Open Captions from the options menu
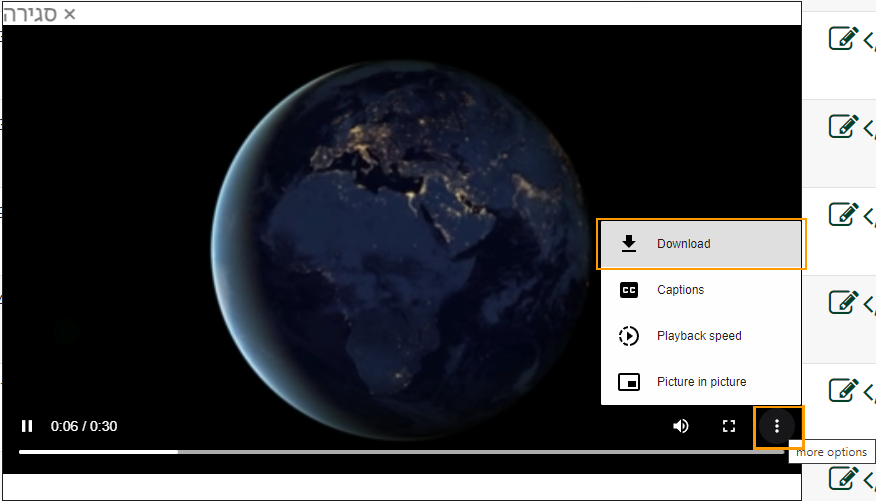Image resolution: width=876 pixels, height=501 pixels. point(700,290)
